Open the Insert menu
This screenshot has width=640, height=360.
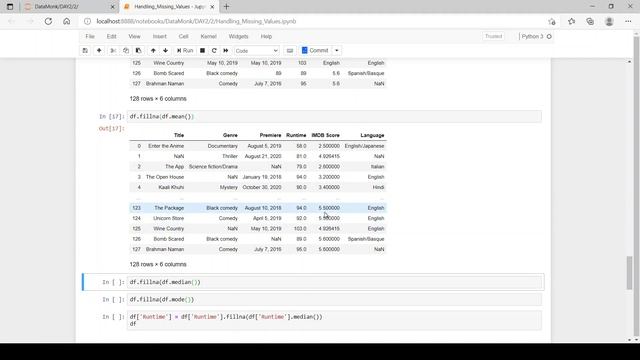click(160, 36)
